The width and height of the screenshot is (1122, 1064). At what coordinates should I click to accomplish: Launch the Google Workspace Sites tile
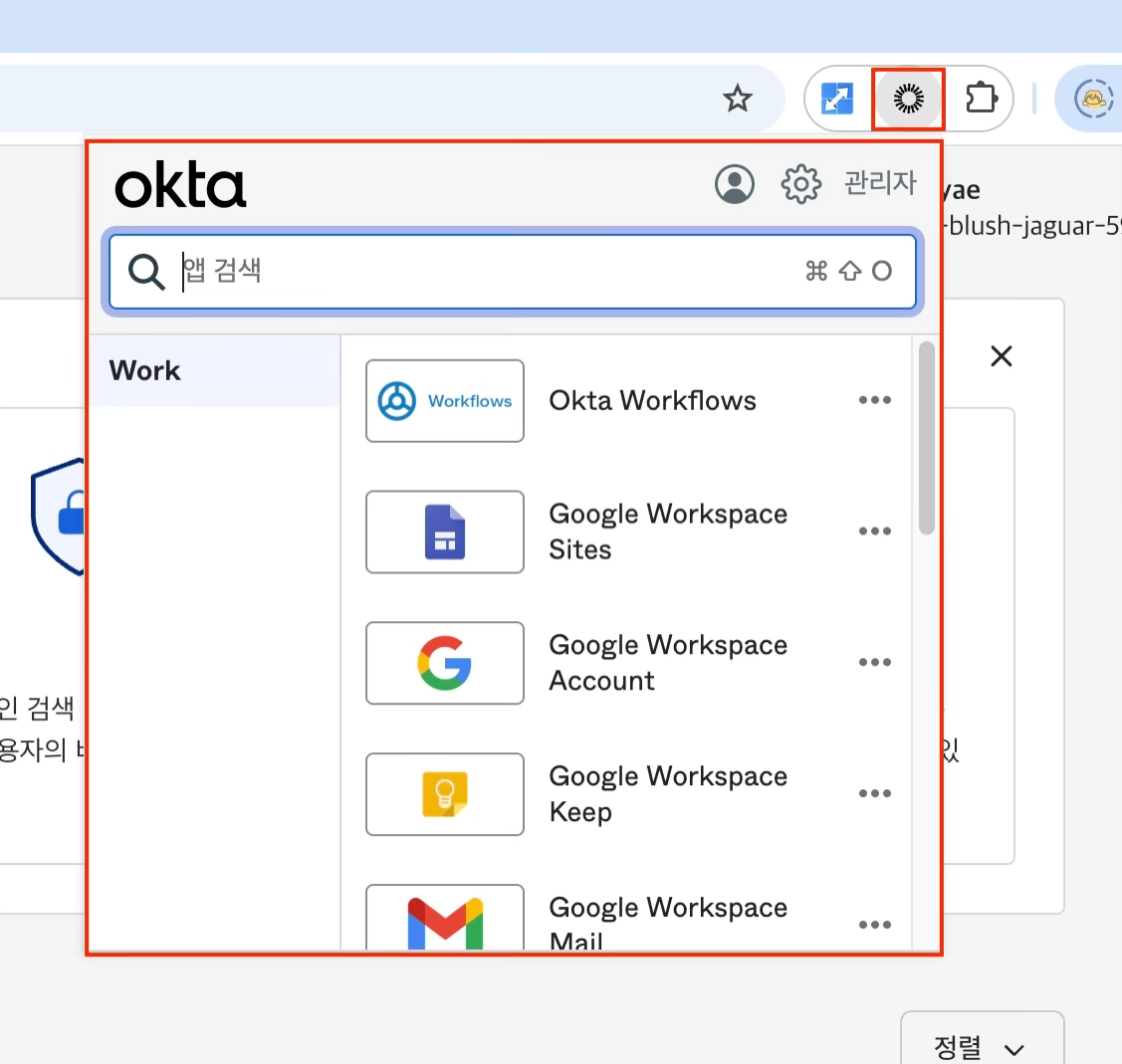pyautogui.click(x=444, y=532)
